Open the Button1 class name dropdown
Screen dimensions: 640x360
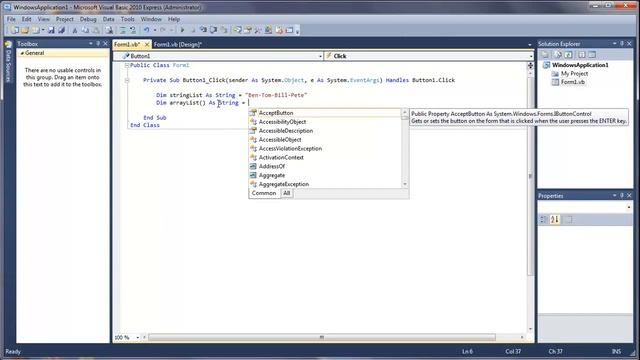320,56
